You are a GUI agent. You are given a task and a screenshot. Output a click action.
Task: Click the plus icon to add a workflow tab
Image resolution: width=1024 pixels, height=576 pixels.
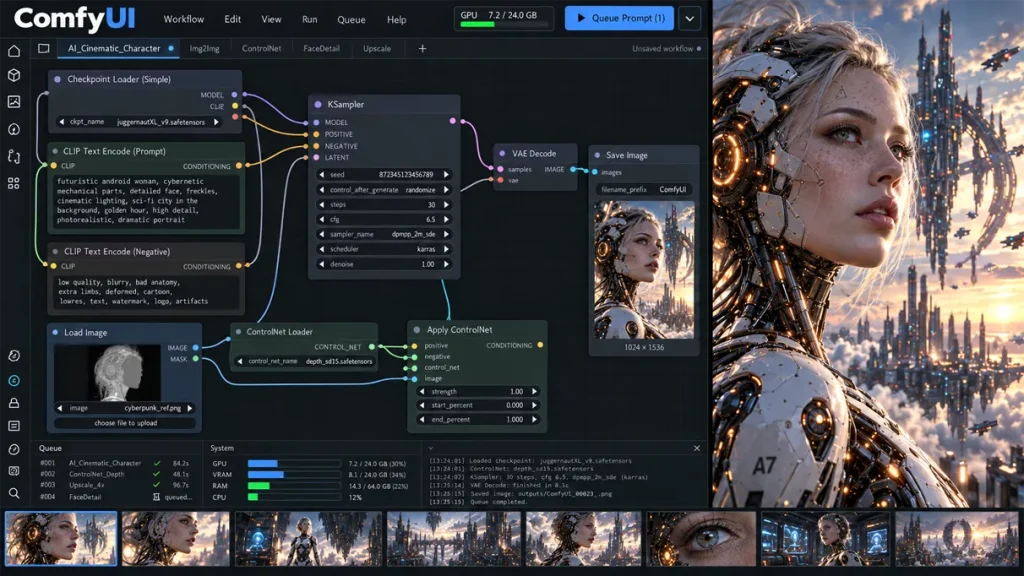click(423, 48)
